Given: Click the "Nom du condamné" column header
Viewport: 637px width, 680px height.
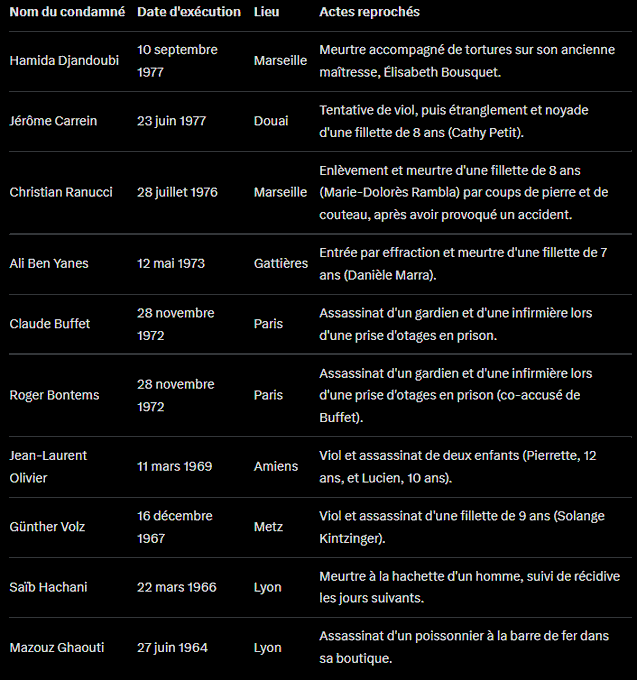Looking at the screenshot, I should [67, 12].
